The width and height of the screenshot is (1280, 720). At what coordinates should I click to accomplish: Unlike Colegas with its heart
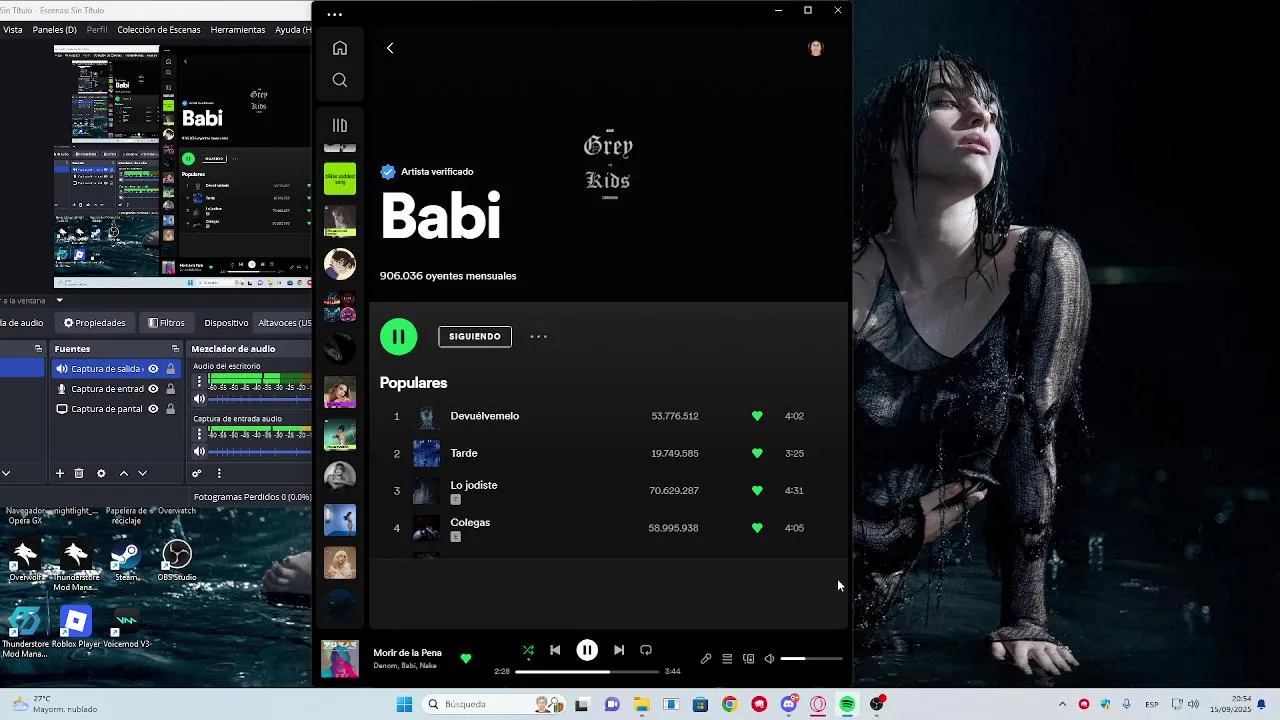[x=757, y=527]
